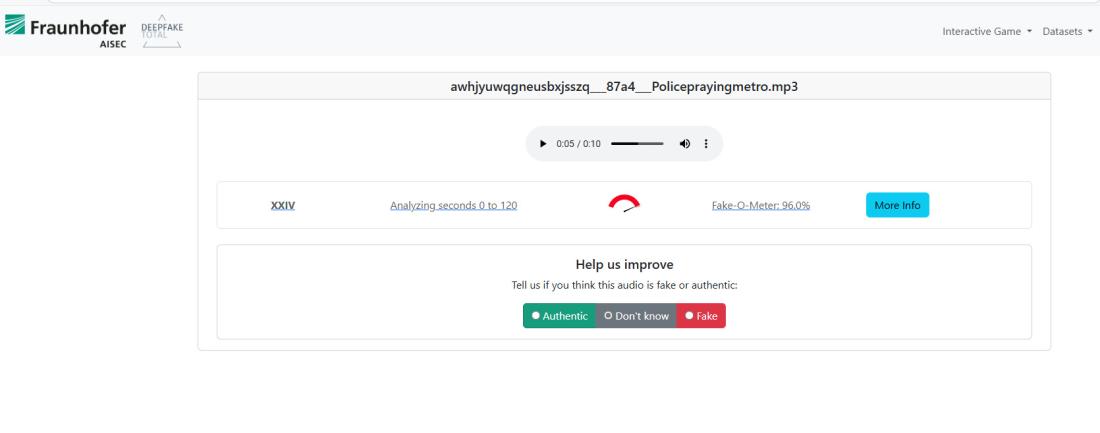Viewport: 1100px width, 433px height.
Task: Click the Policeprayingmetro.mp3 file name header
Action: coord(624,86)
